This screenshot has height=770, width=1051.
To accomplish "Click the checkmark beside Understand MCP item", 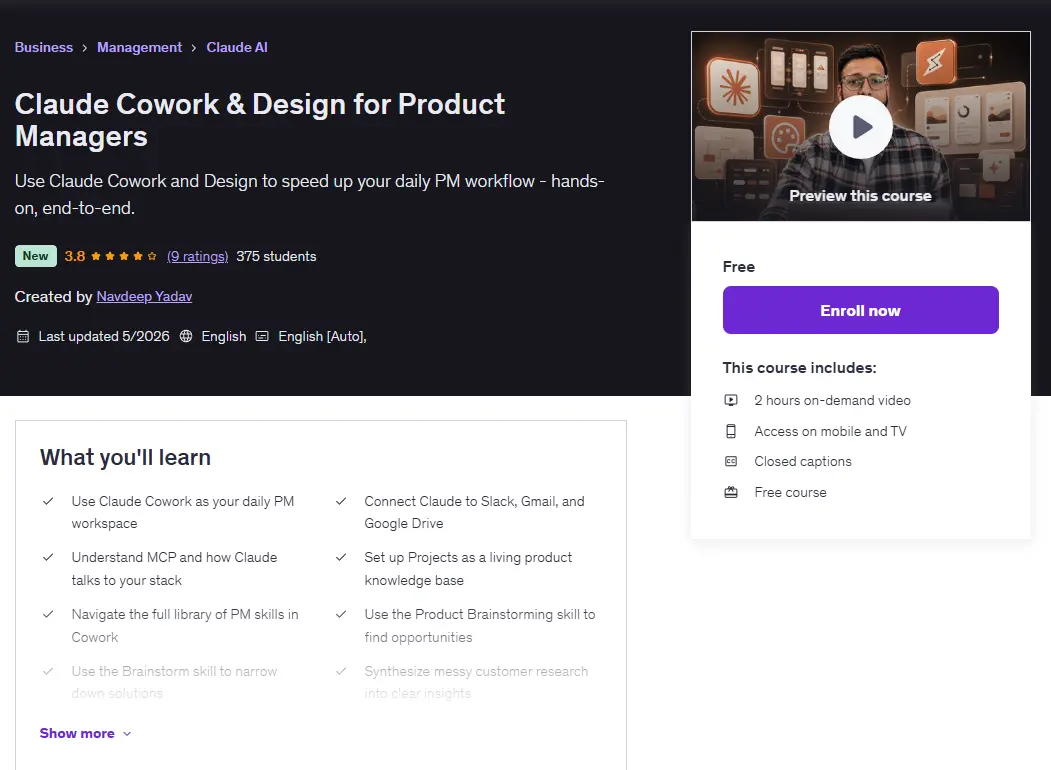I will (x=48, y=558).
